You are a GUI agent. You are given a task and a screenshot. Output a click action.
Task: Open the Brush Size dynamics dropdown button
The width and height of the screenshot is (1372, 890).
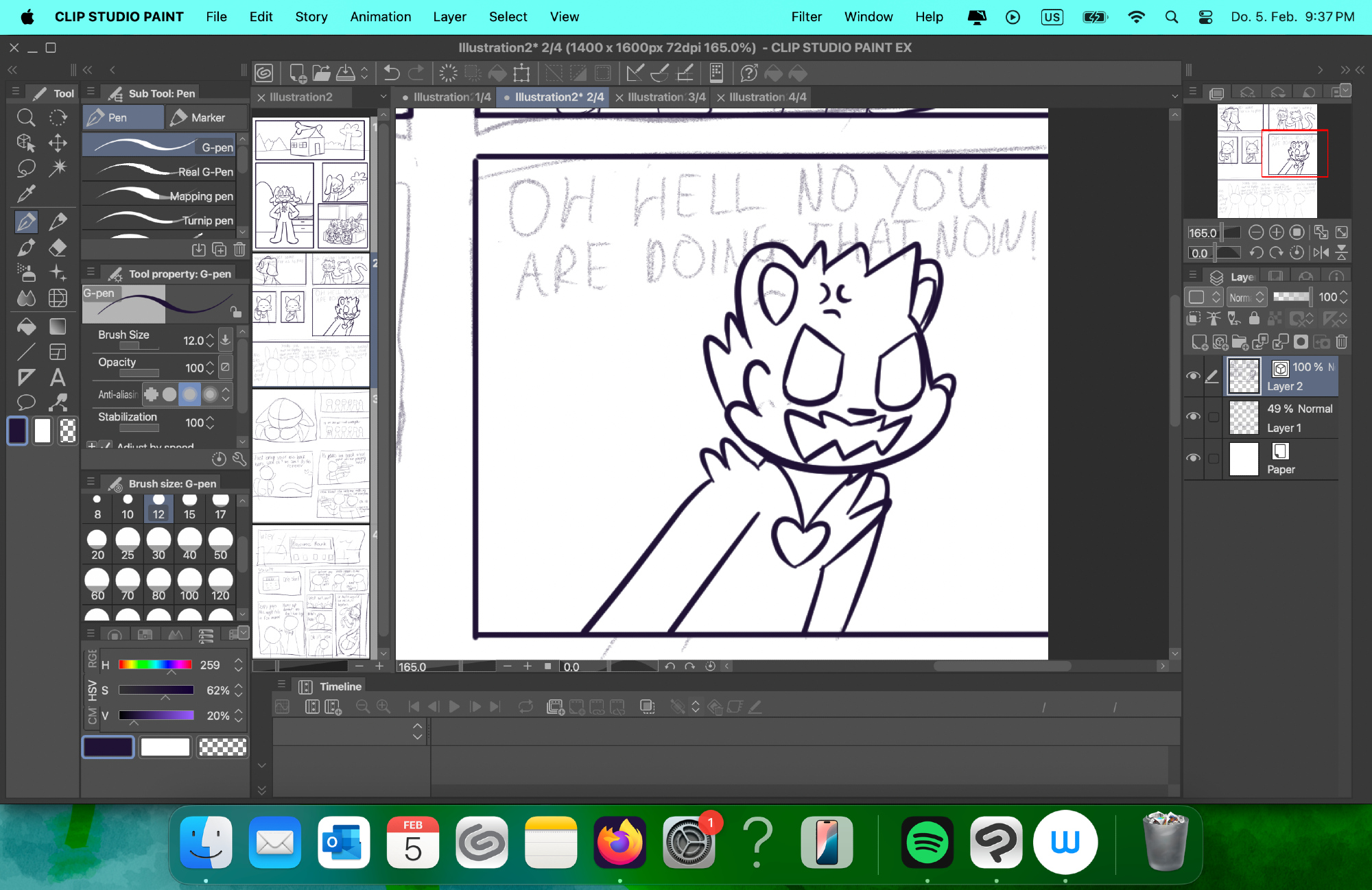tap(225, 339)
